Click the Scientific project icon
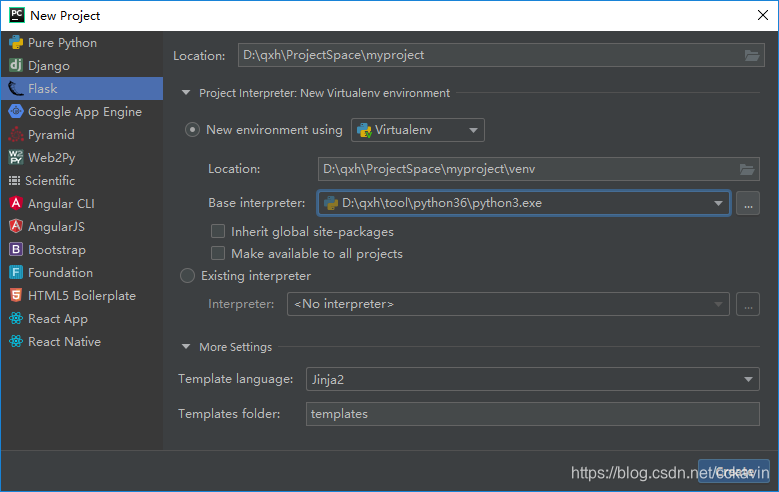 (x=14, y=180)
